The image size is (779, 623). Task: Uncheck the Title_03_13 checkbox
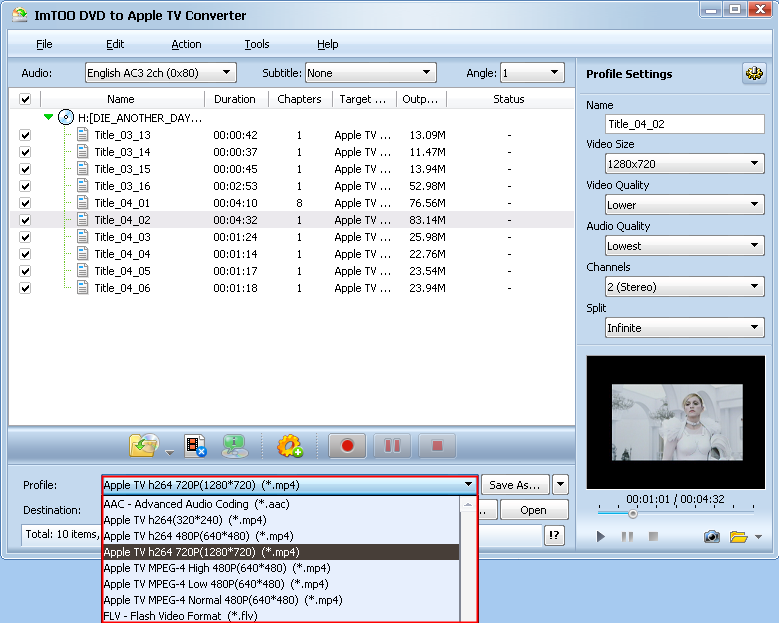click(x=25, y=135)
